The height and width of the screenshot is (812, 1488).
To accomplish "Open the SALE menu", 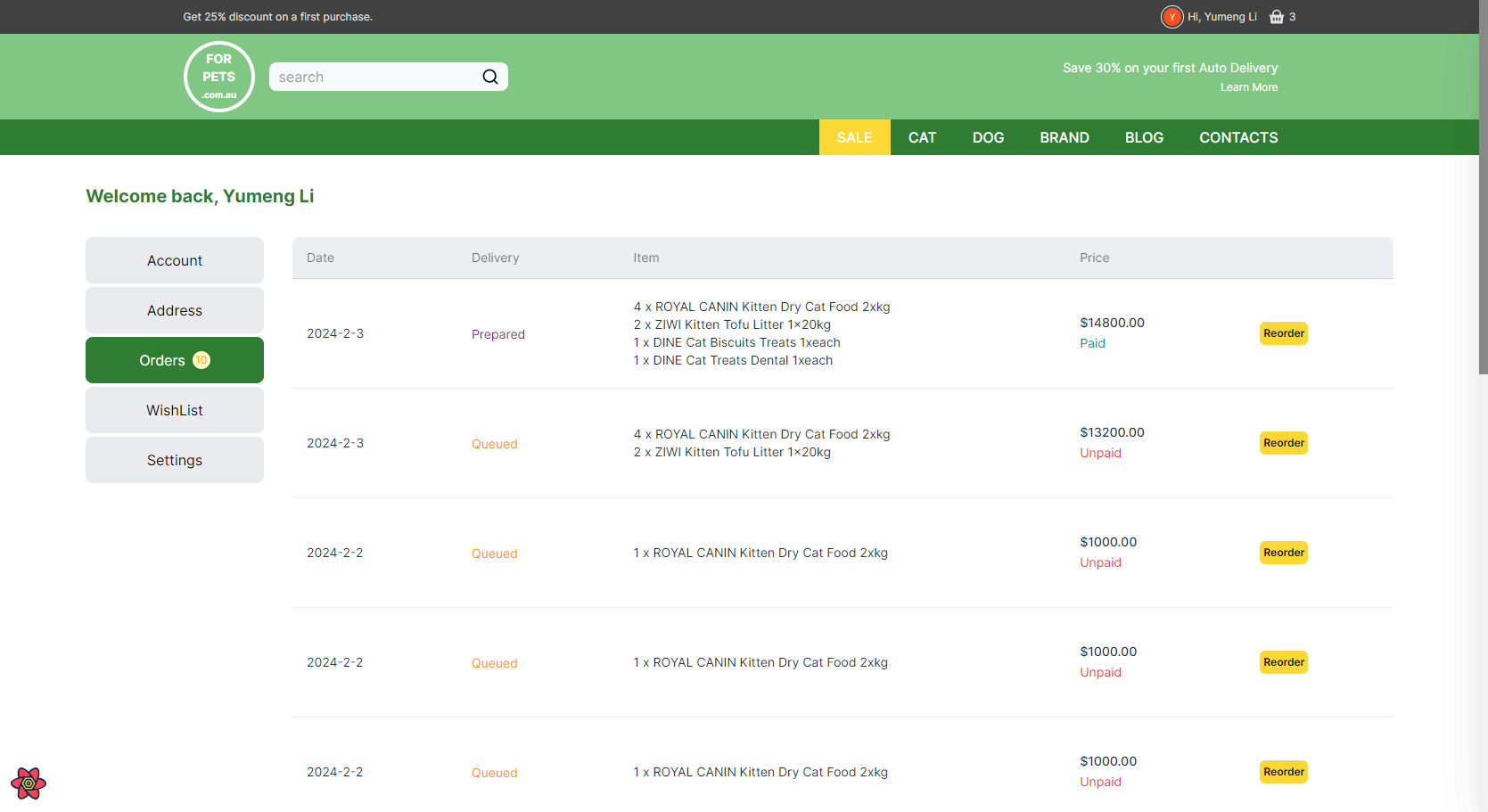I will (x=854, y=137).
